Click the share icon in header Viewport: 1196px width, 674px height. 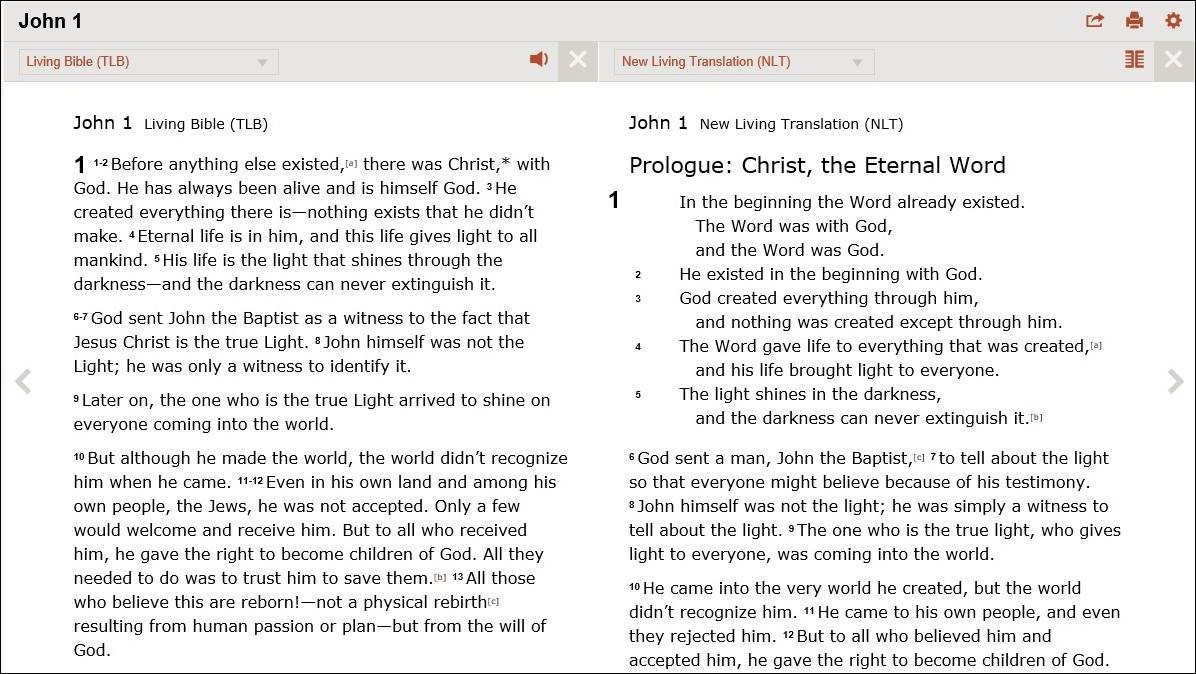(1095, 21)
